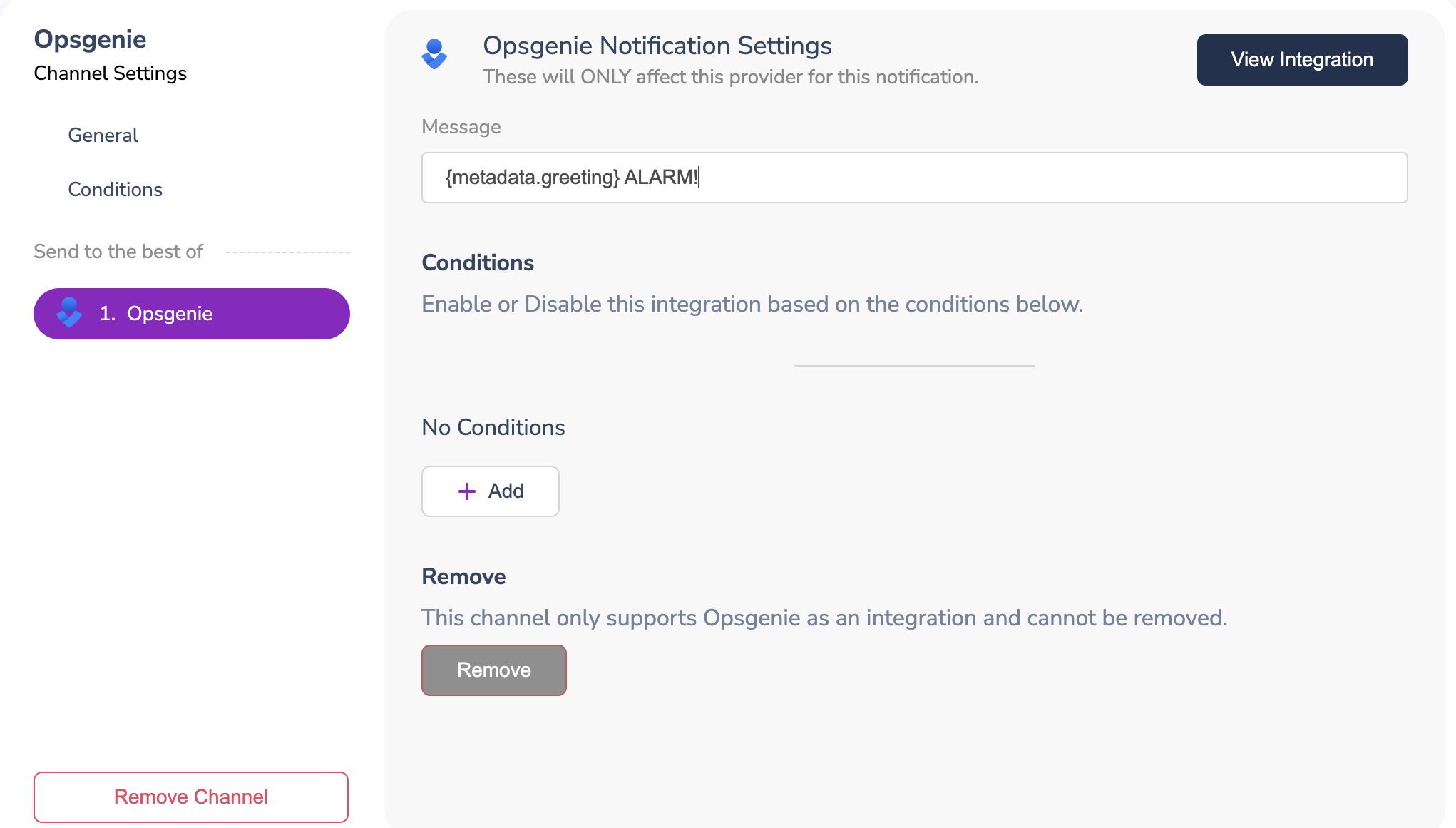Click the grayed-out Remove button

493,670
